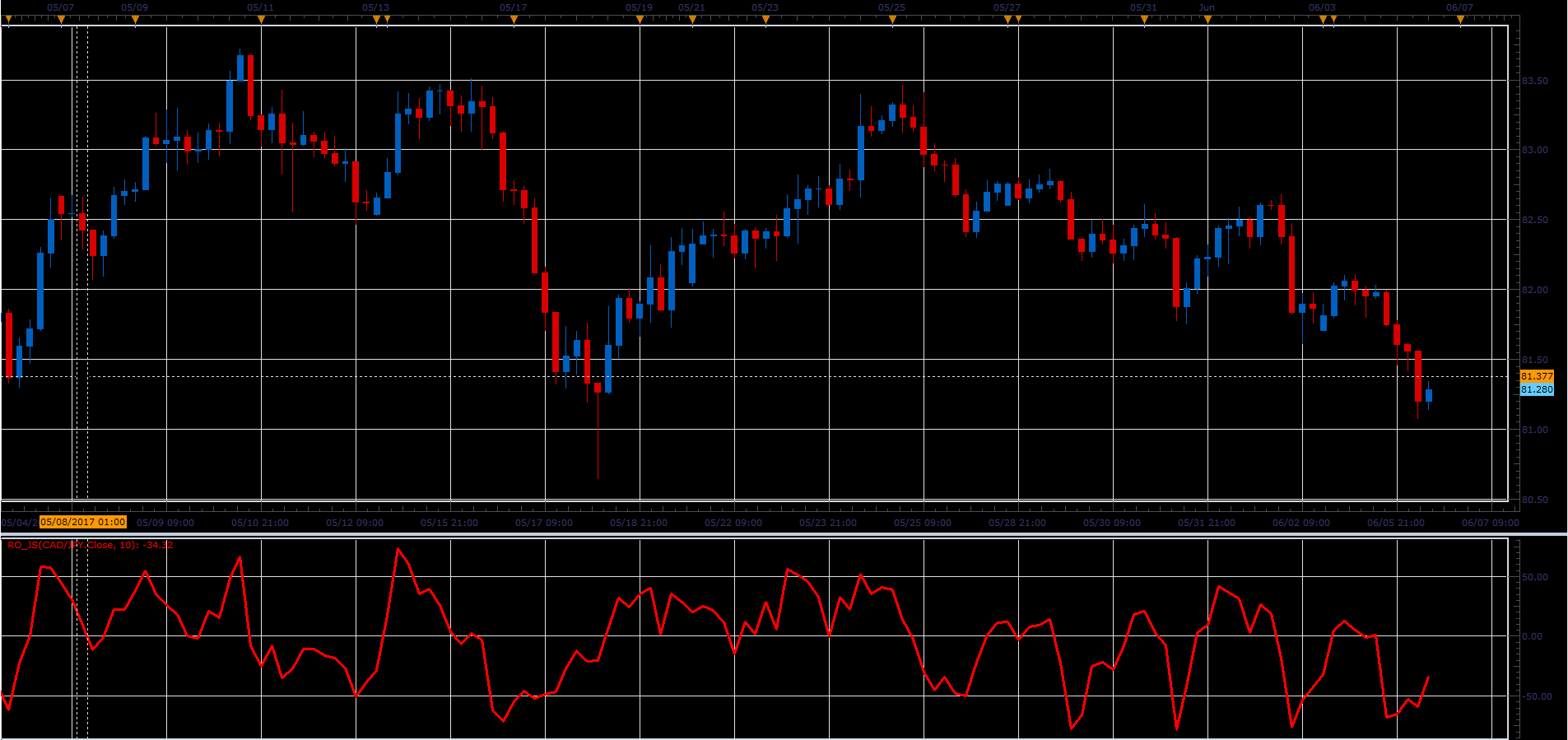Click the 0.00 indicator scale label
The image size is (1568, 740).
[1532, 636]
